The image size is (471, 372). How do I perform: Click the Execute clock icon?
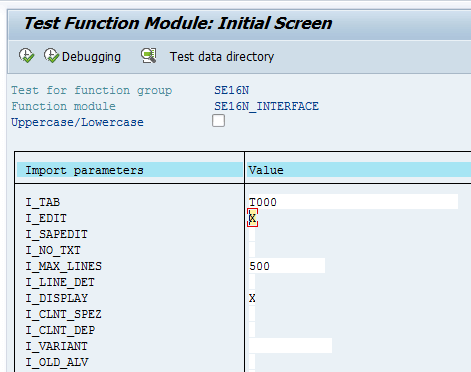[x=26, y=56]
